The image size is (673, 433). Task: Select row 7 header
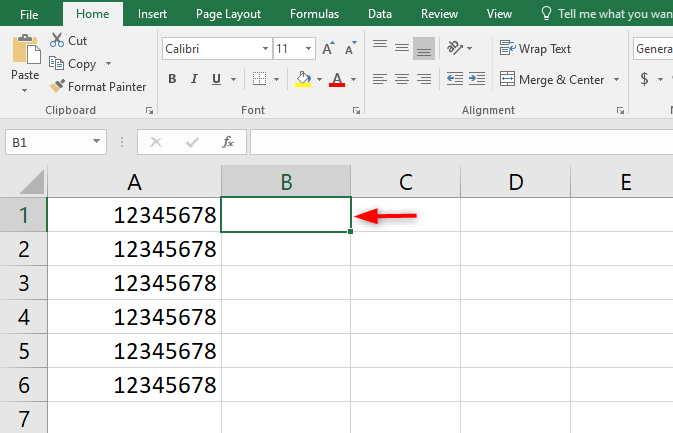point(24,418)
